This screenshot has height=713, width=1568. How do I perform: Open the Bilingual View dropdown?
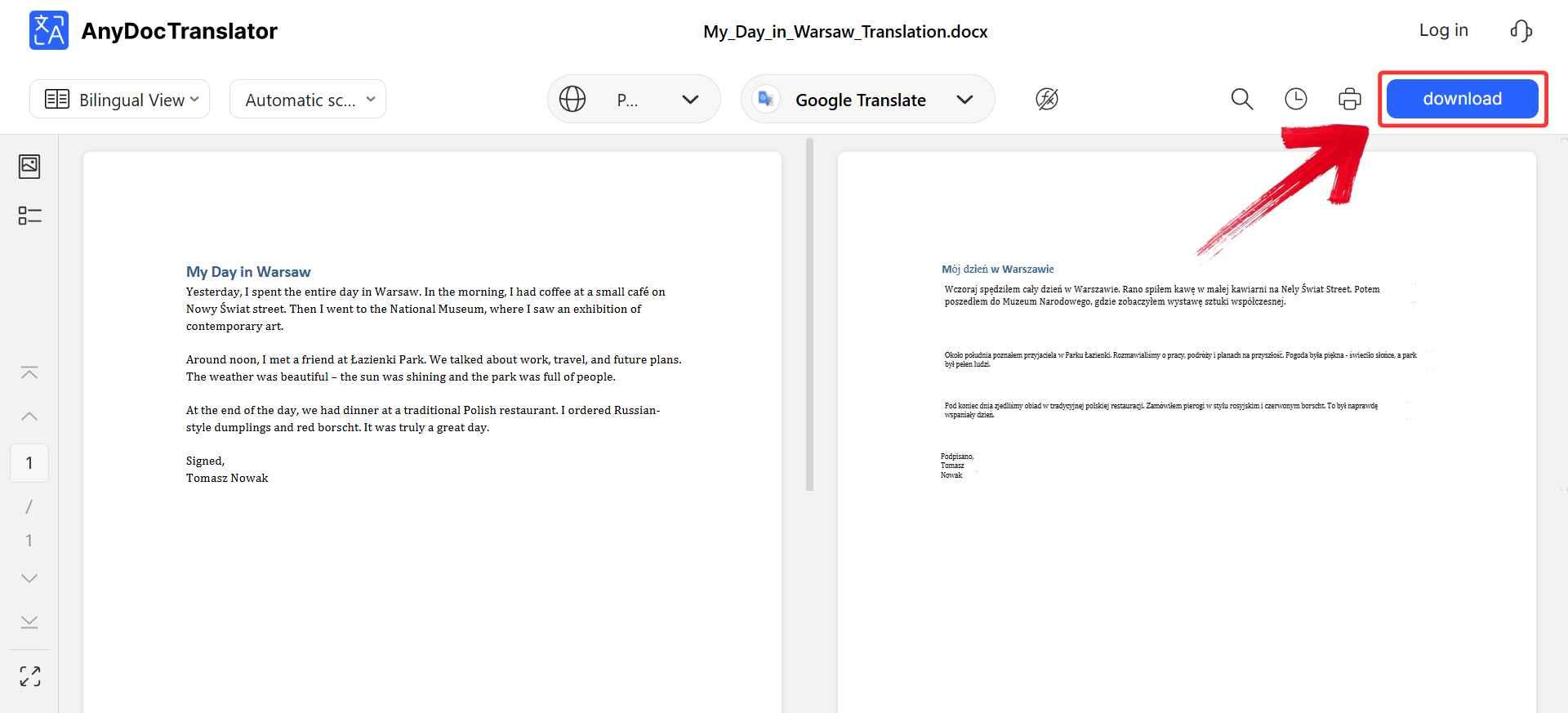point(120,99)
